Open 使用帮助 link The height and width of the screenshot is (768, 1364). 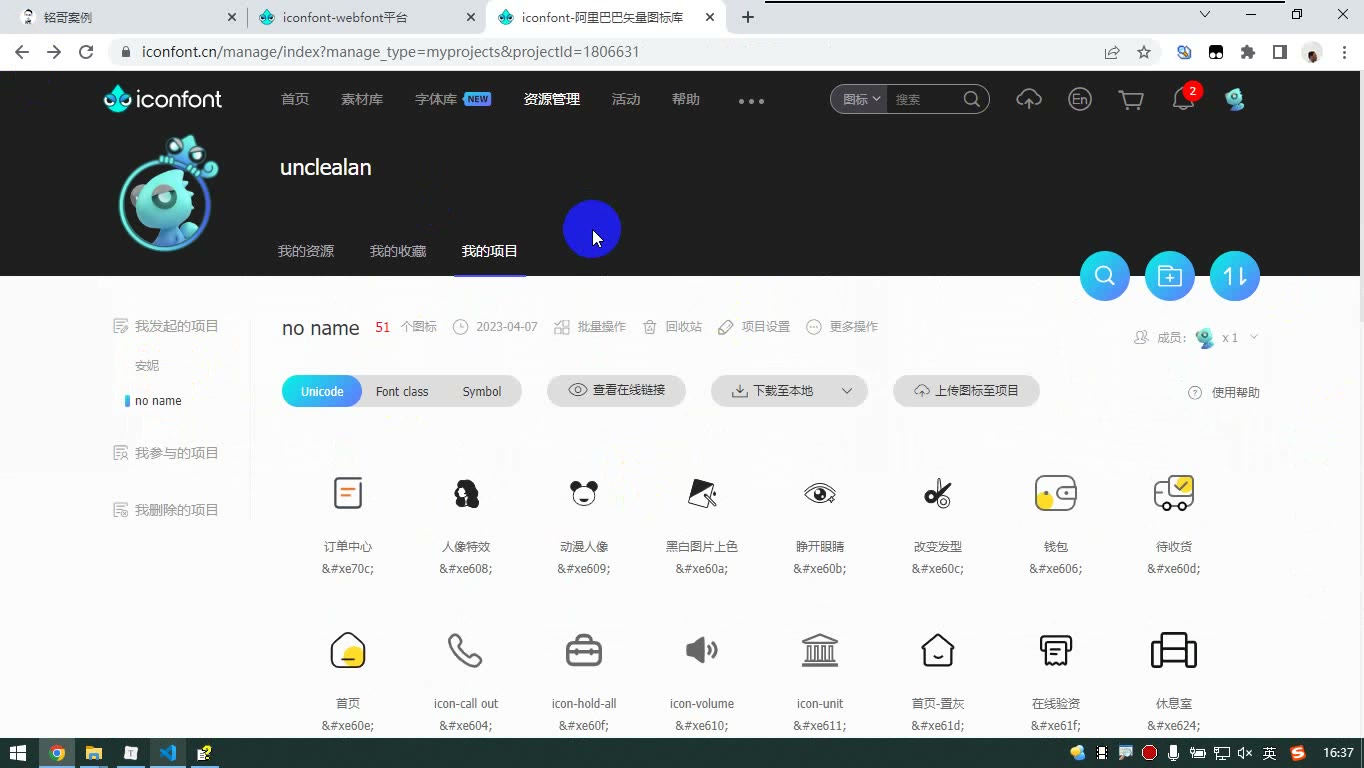[1224, 393]
